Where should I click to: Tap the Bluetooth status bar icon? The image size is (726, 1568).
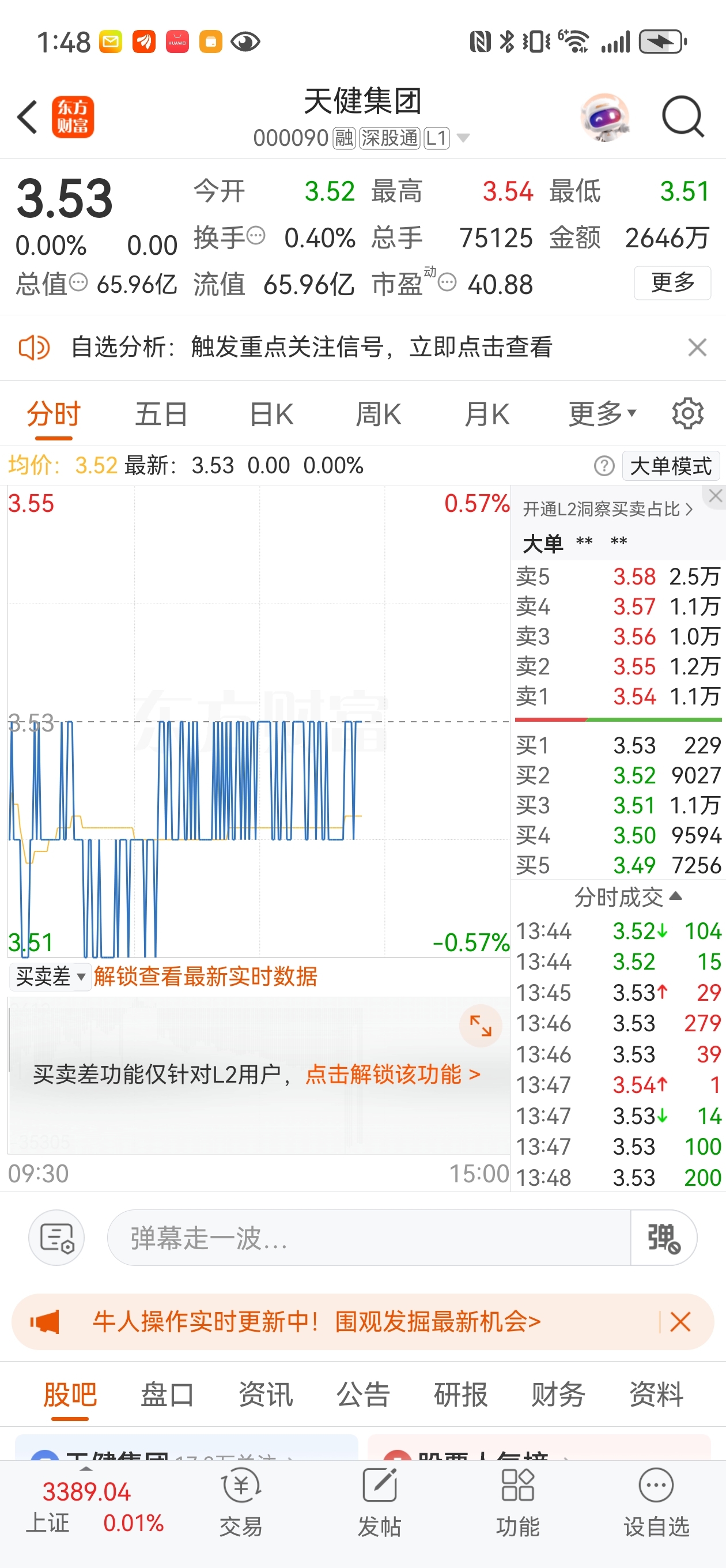coord(507,42)
